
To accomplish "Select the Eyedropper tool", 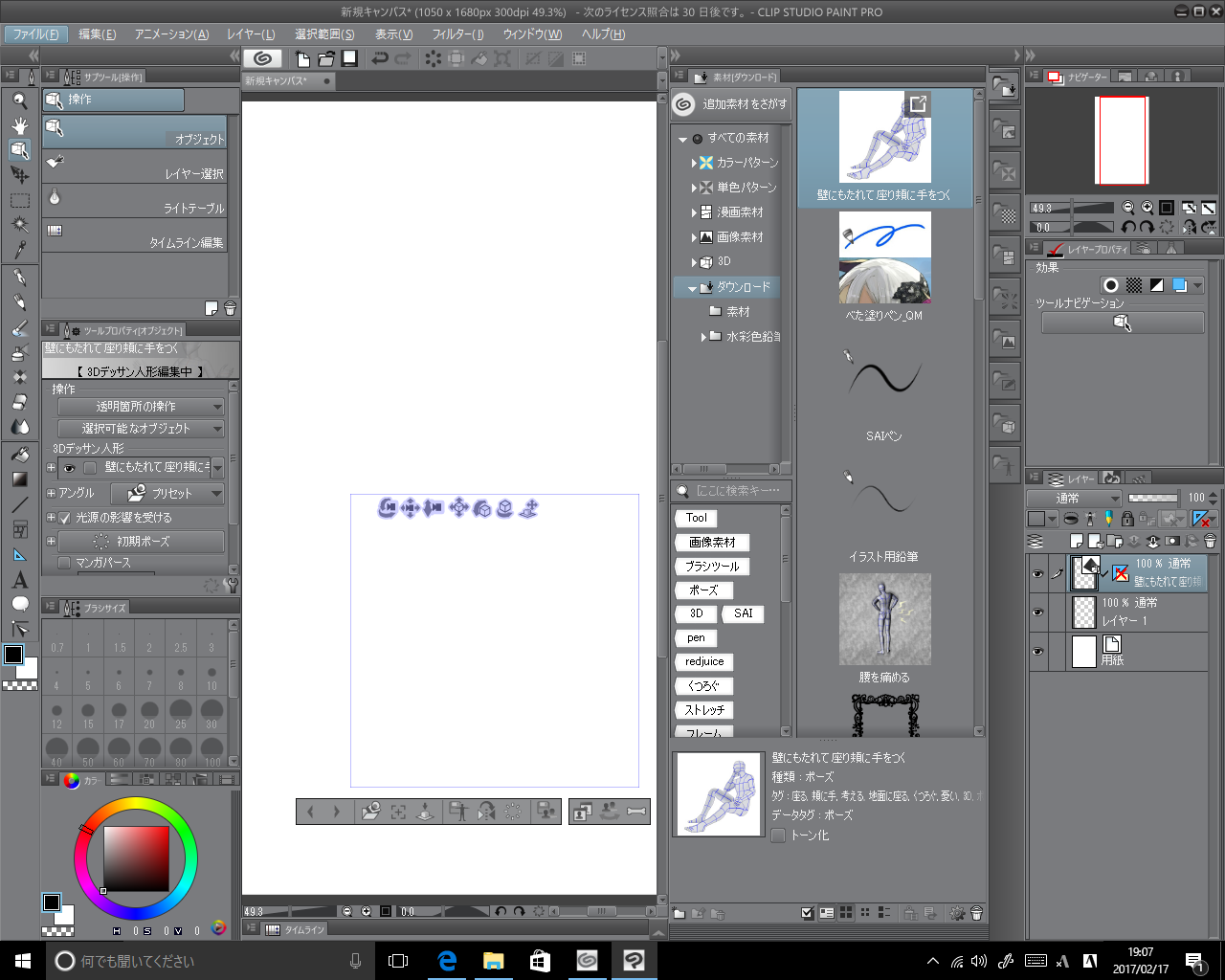I will [19, 250].
